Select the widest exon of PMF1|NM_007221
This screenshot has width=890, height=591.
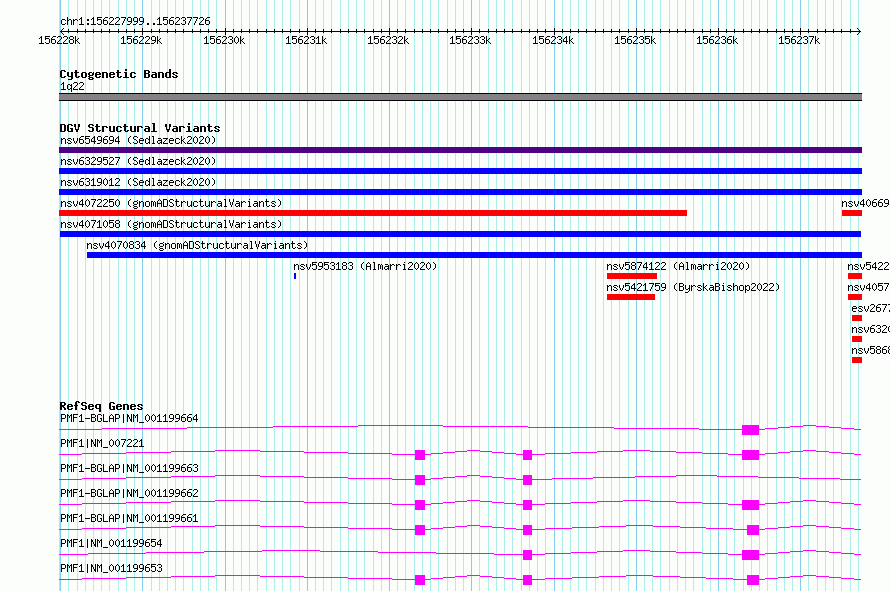pos(750,455)
